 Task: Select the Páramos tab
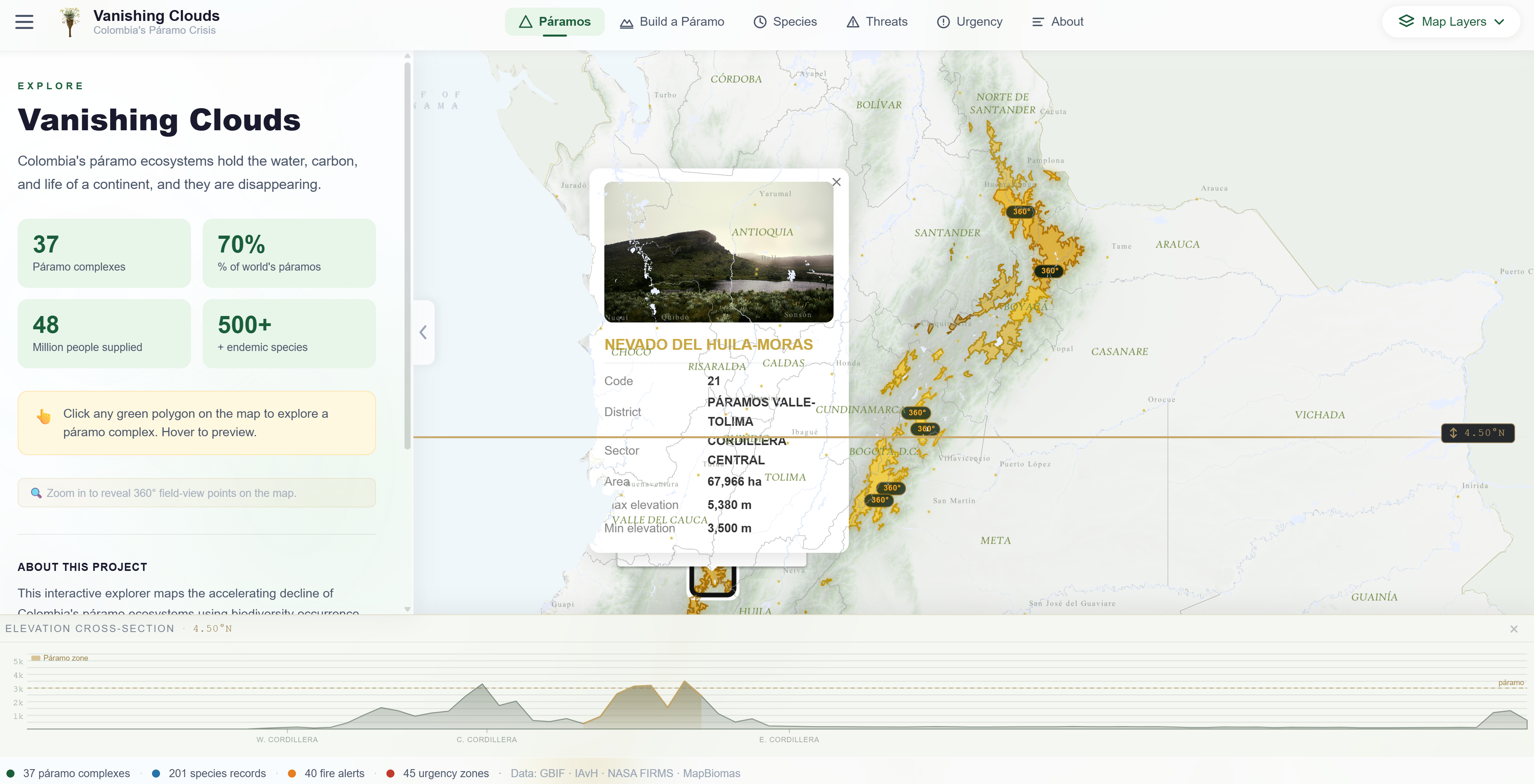(554, 22)
